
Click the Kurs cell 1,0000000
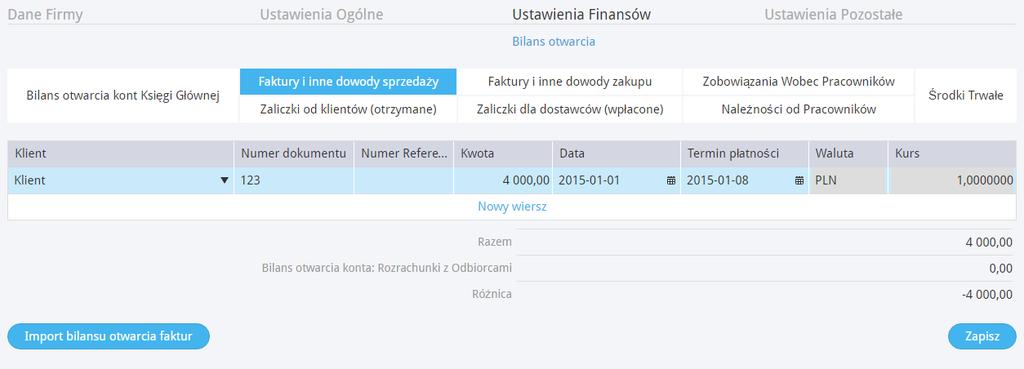click(952, 181)
